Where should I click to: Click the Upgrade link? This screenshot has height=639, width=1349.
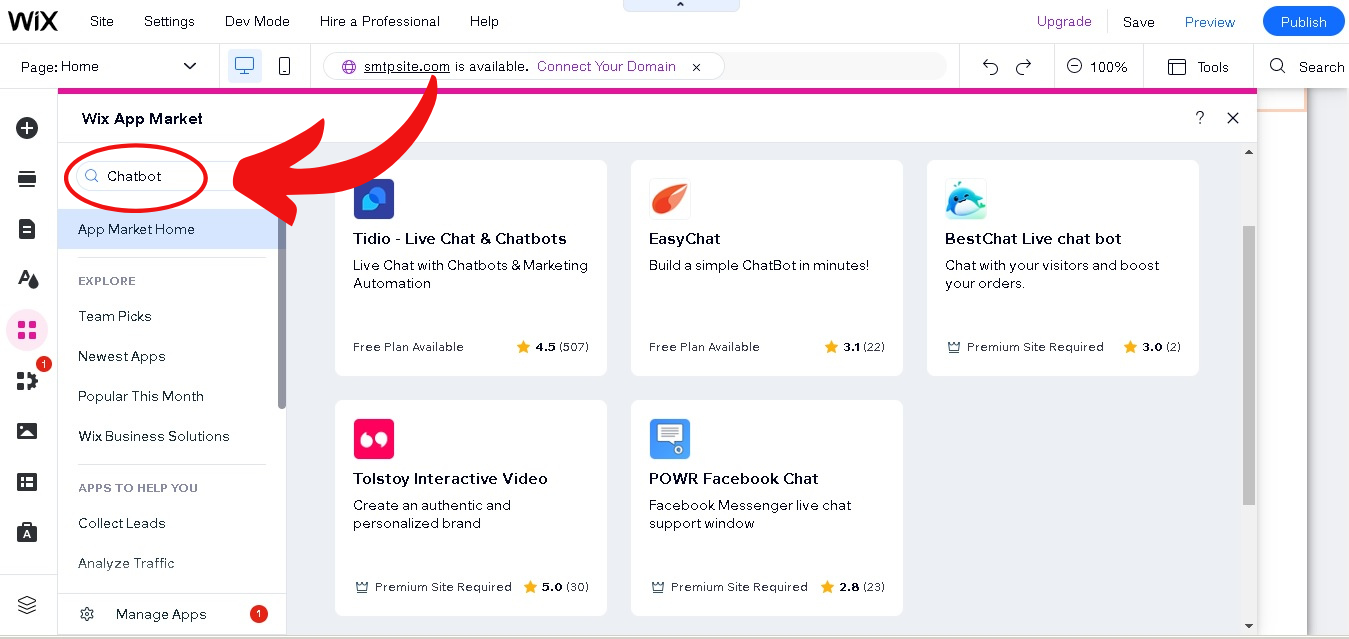pos(1064,21)
